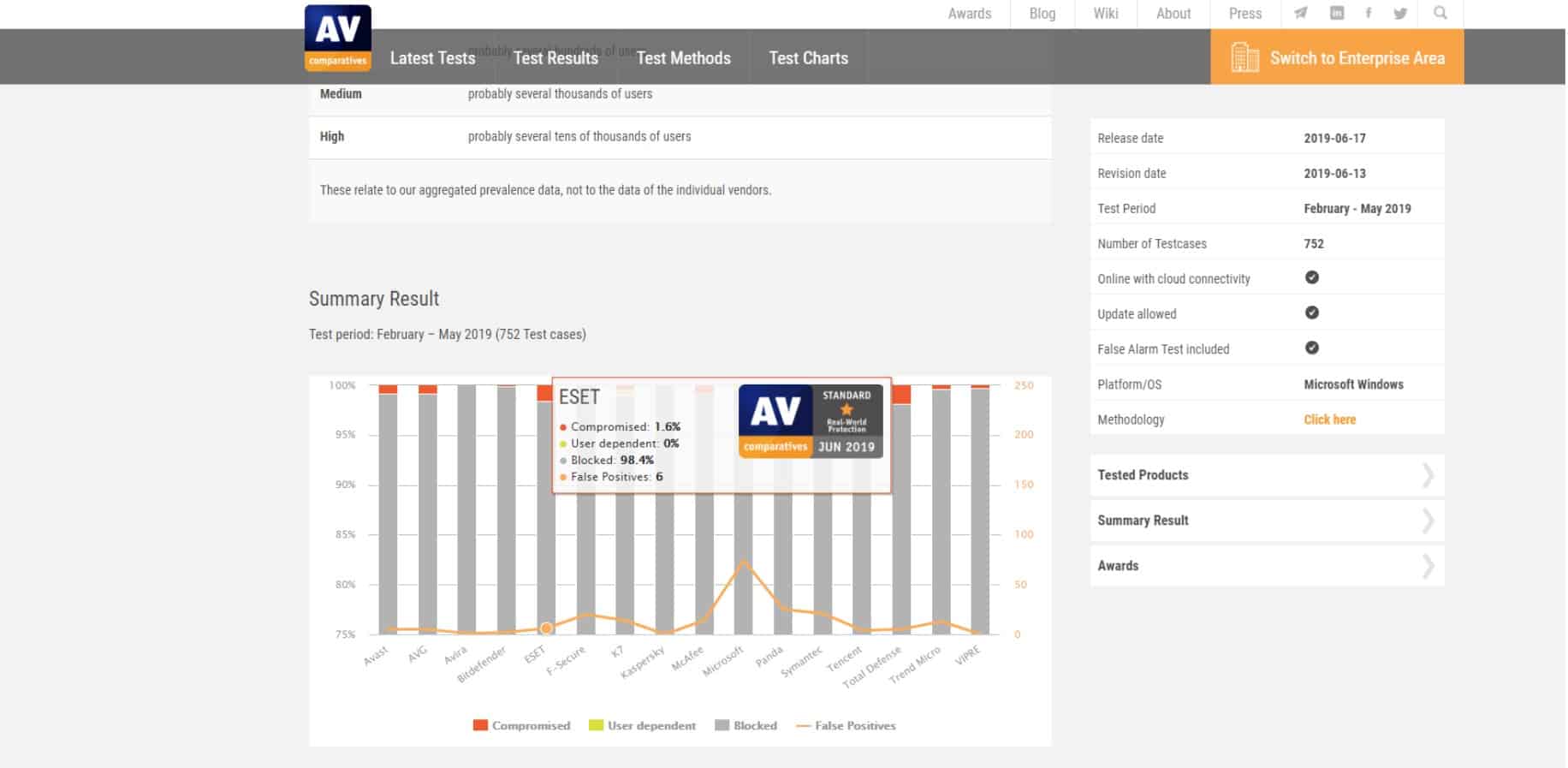
Task: Click the Awards sidebar chevron arrow
Action: point(1428,566)
